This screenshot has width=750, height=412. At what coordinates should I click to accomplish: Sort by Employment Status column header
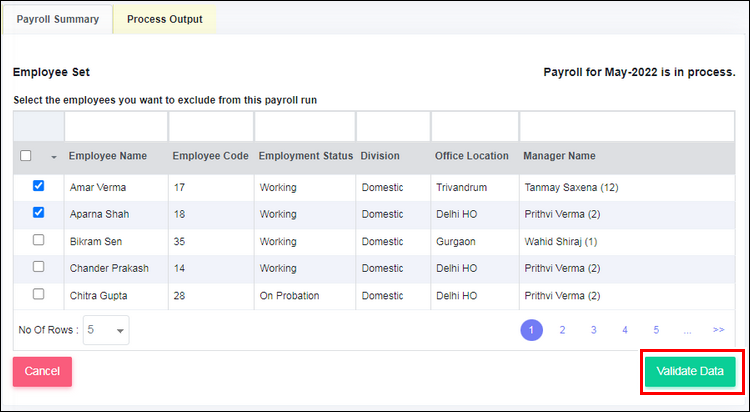pos(306,156)
